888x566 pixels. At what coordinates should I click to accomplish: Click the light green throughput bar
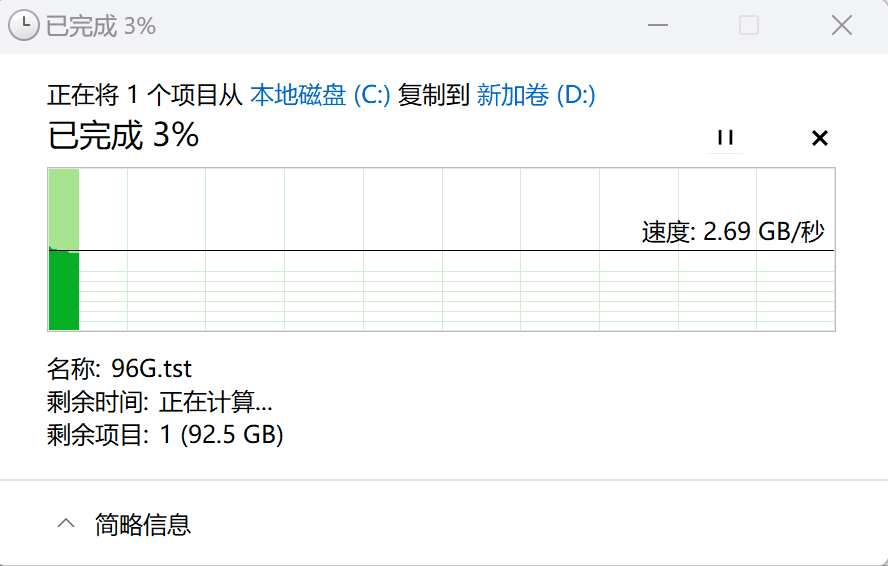64,208
